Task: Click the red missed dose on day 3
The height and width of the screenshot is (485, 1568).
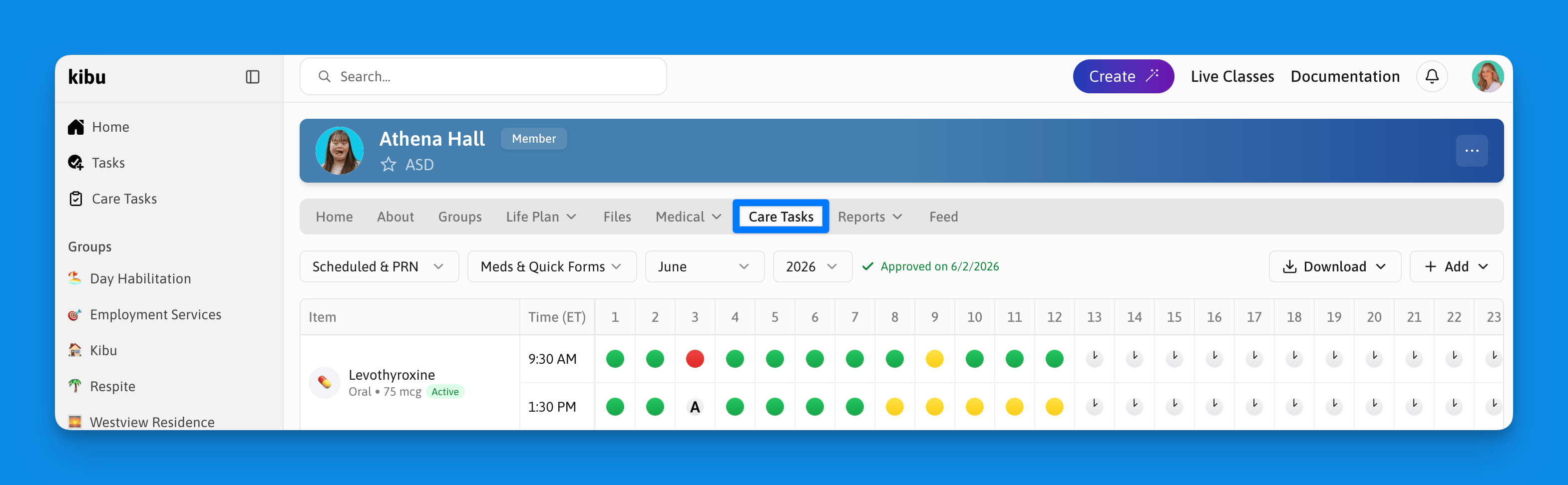Action: click(x=695, y=358)
